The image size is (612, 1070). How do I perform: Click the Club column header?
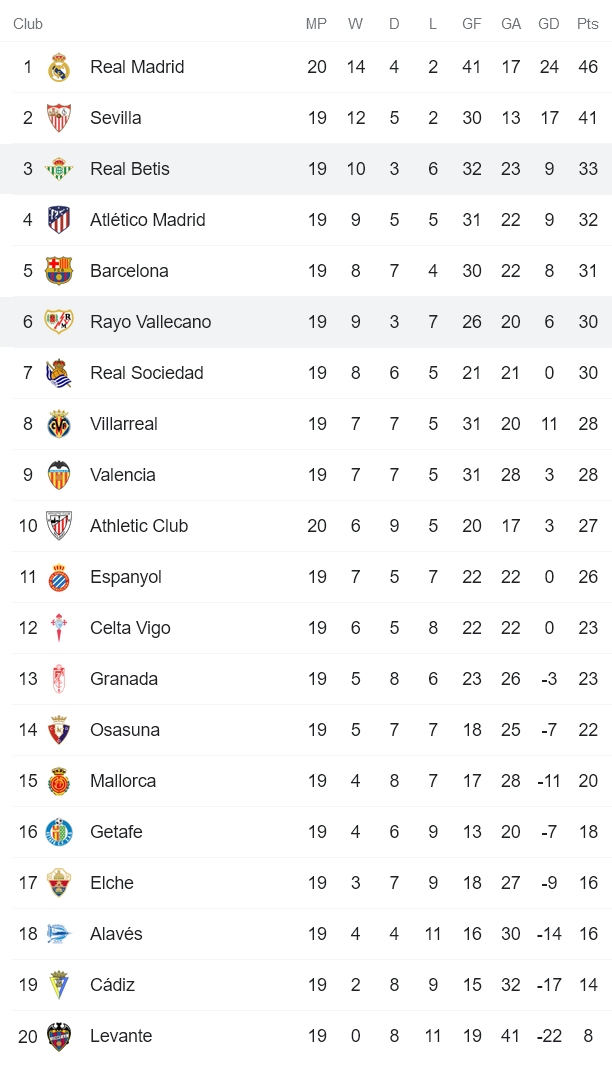point(28,24)
